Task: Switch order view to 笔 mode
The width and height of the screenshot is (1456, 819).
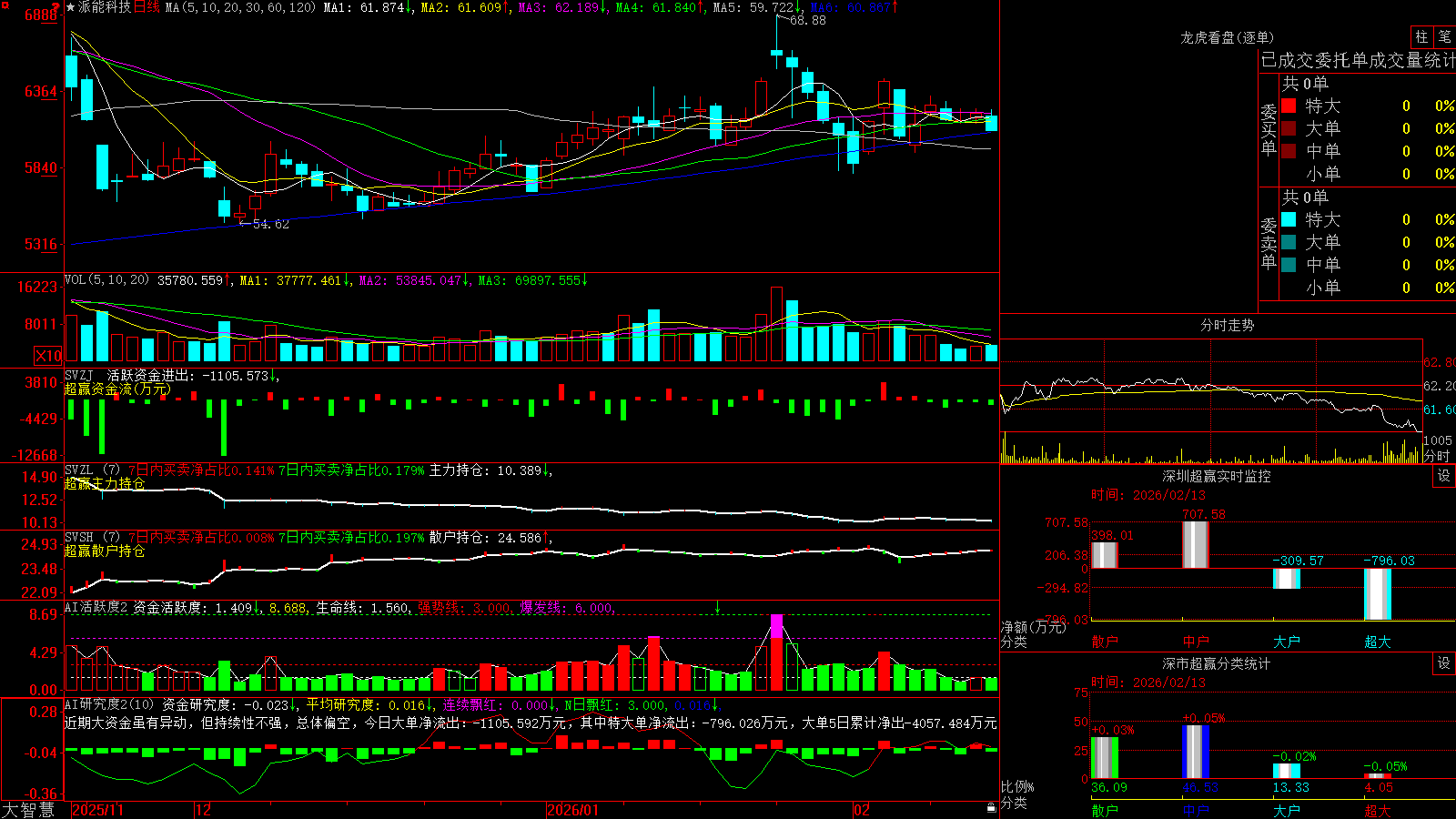Action: [1444, 36]
